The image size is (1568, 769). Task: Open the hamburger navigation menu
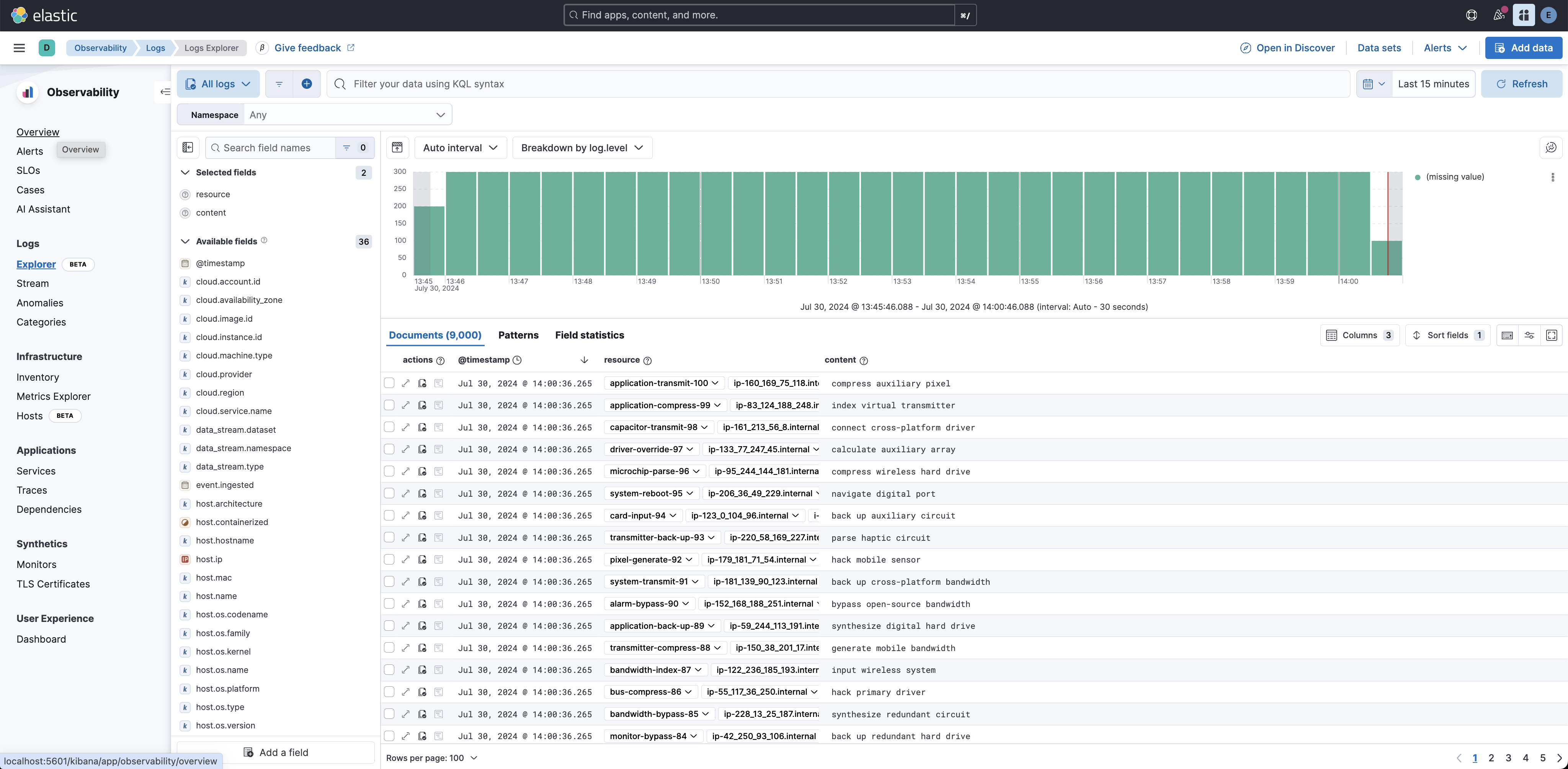click(20, 47)
